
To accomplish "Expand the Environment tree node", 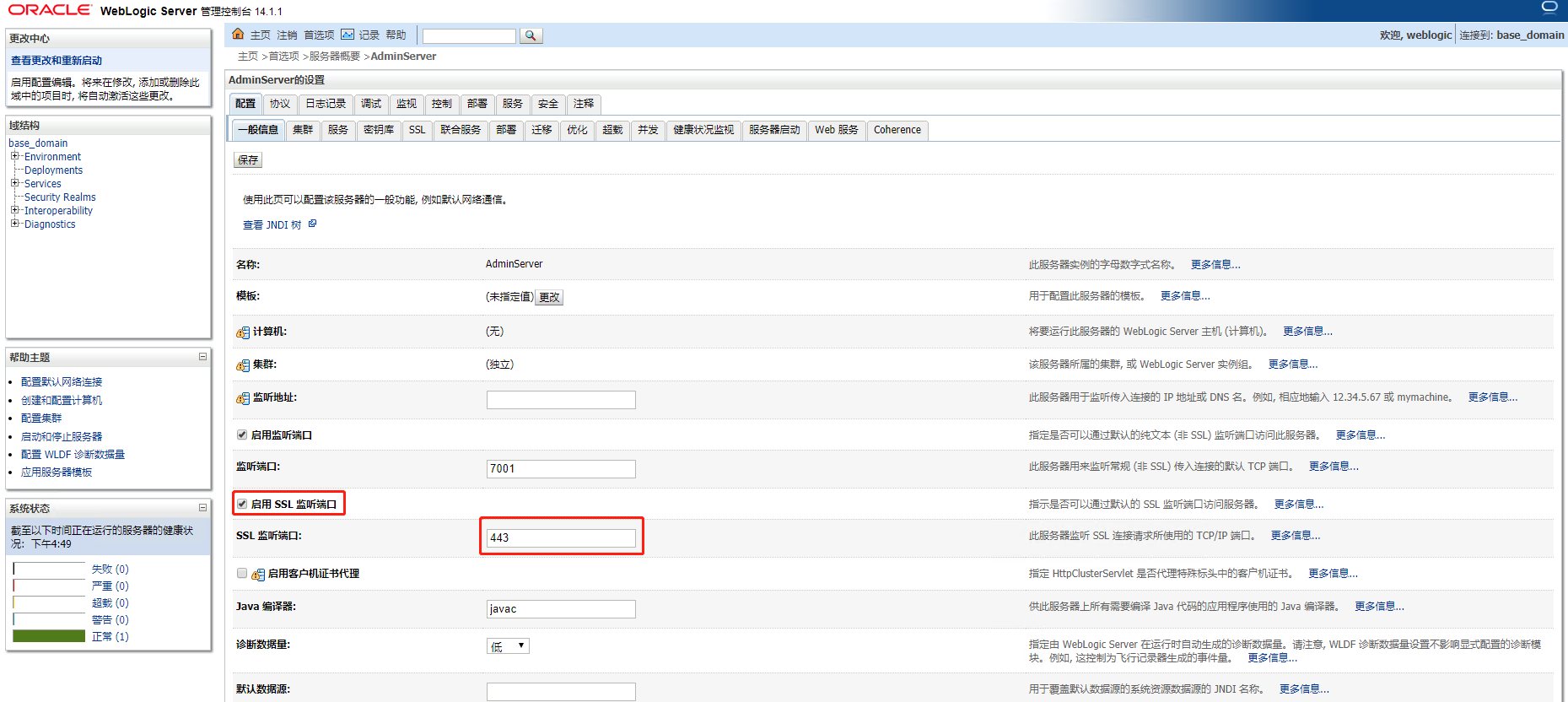I will pyautogui.click(x=14, y=157).
